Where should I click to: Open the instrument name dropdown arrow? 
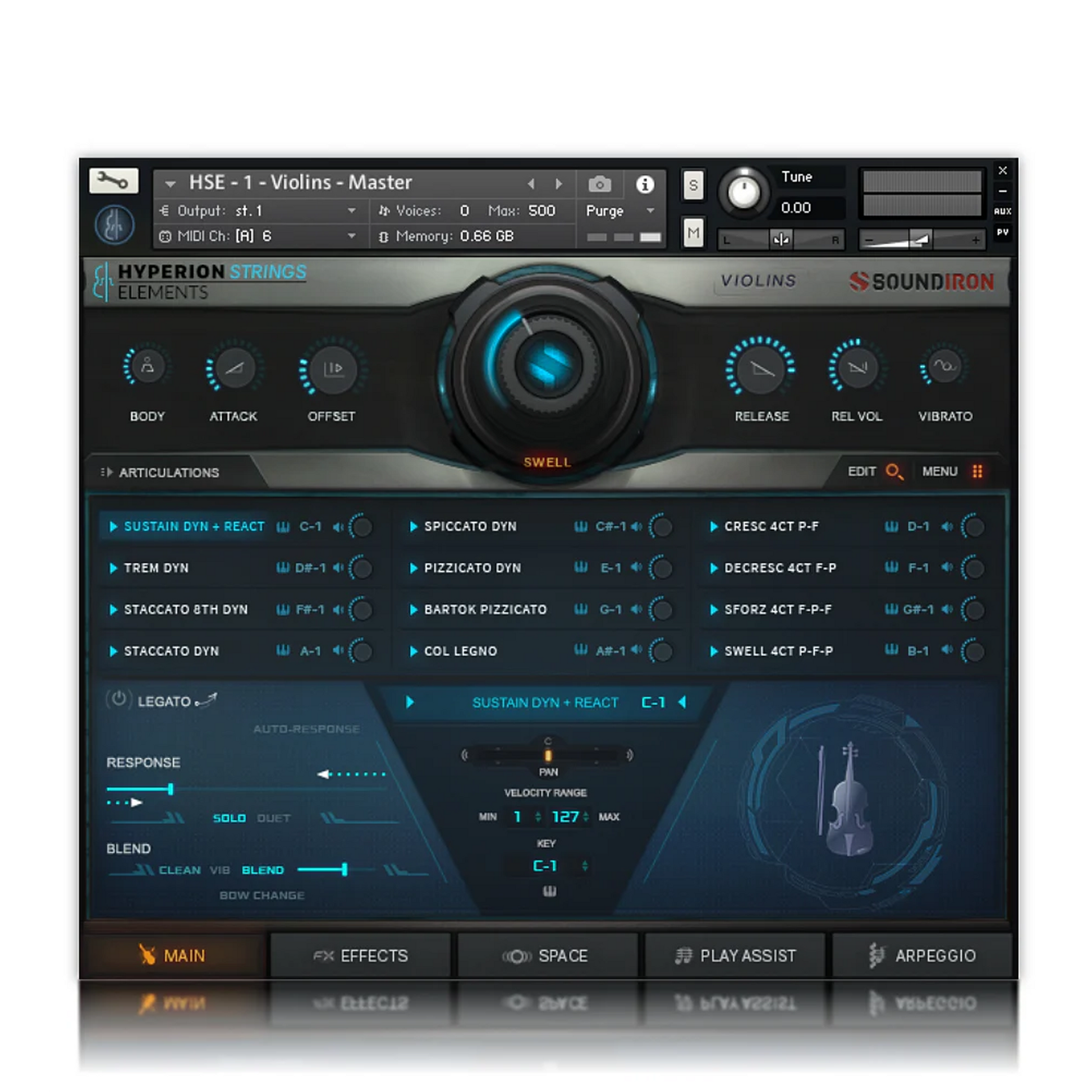170,183
